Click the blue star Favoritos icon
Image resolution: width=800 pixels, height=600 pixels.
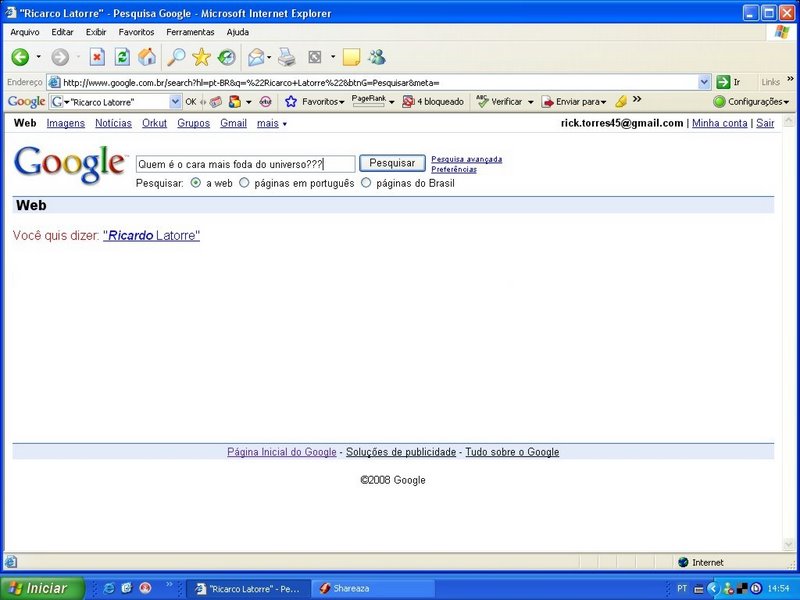click(x=291, y=102)
